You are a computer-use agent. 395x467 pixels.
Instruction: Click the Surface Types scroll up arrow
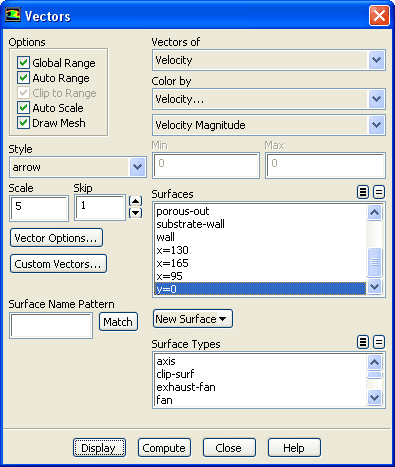tap(375, 362)
